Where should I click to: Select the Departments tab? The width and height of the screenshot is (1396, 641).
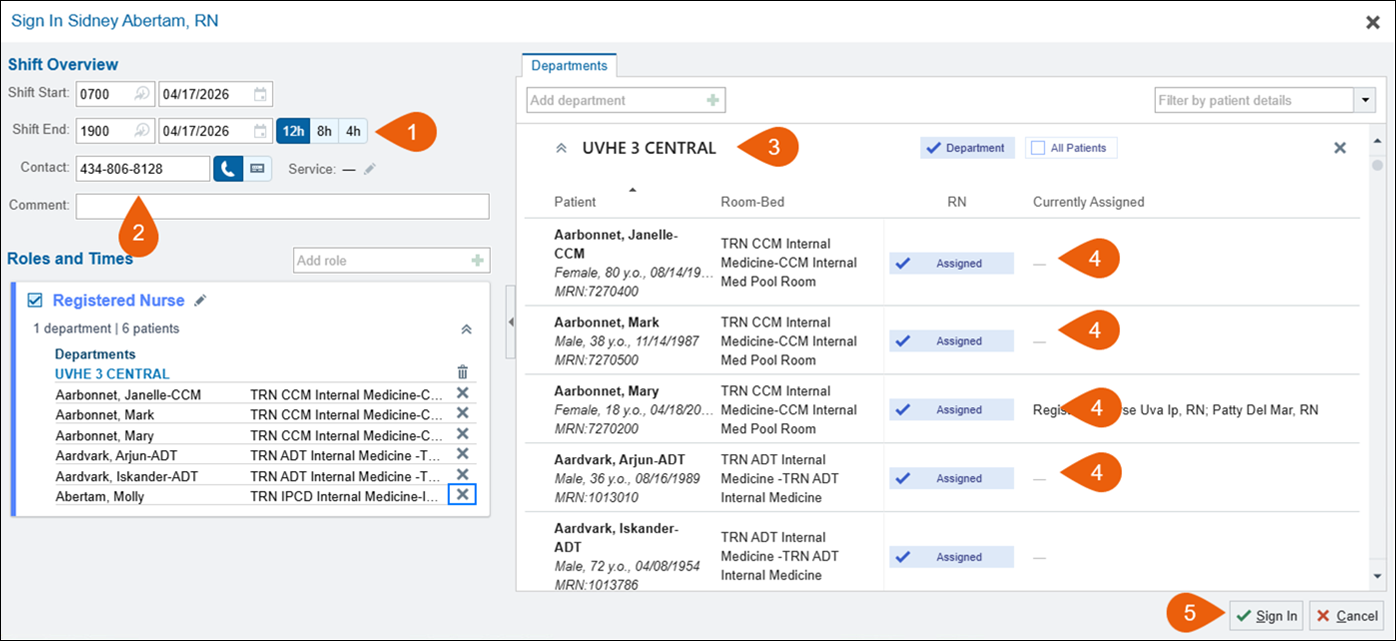[569, 66]
